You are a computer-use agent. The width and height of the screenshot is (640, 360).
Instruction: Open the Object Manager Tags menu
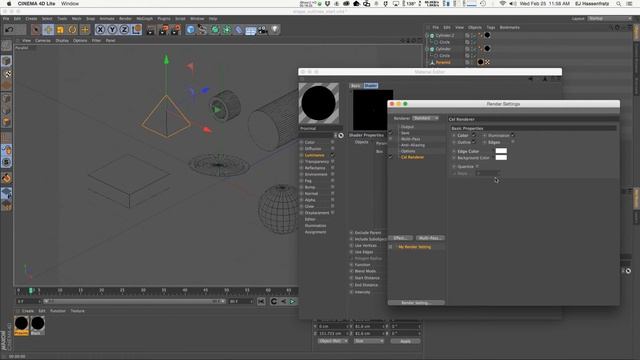click(491, 28)
